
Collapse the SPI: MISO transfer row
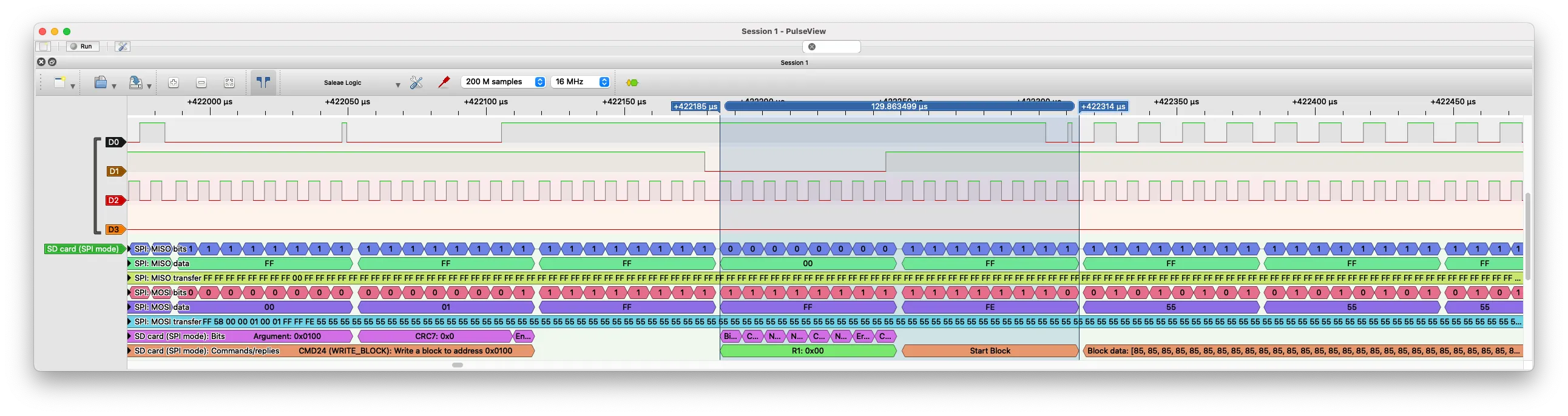(130, 278)
